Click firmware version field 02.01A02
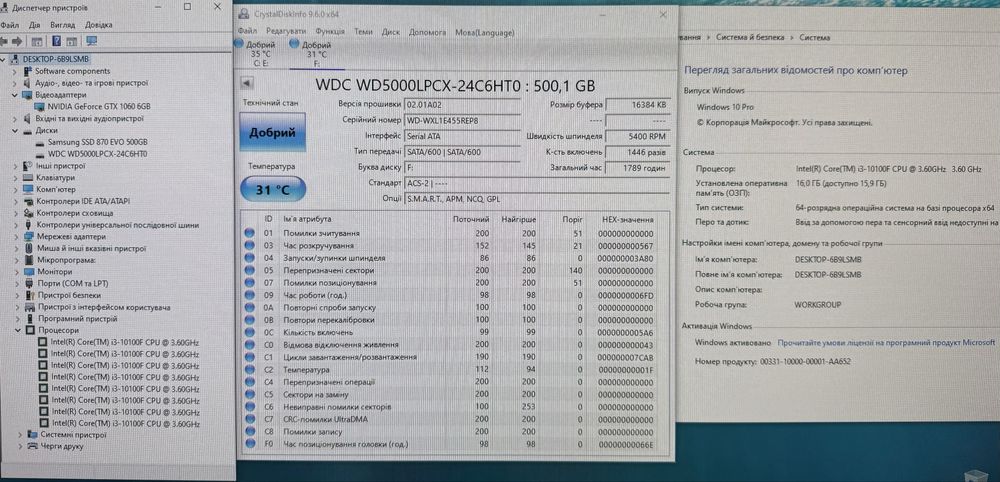Viewport: 1000px width, 482px height. point(462,105)
